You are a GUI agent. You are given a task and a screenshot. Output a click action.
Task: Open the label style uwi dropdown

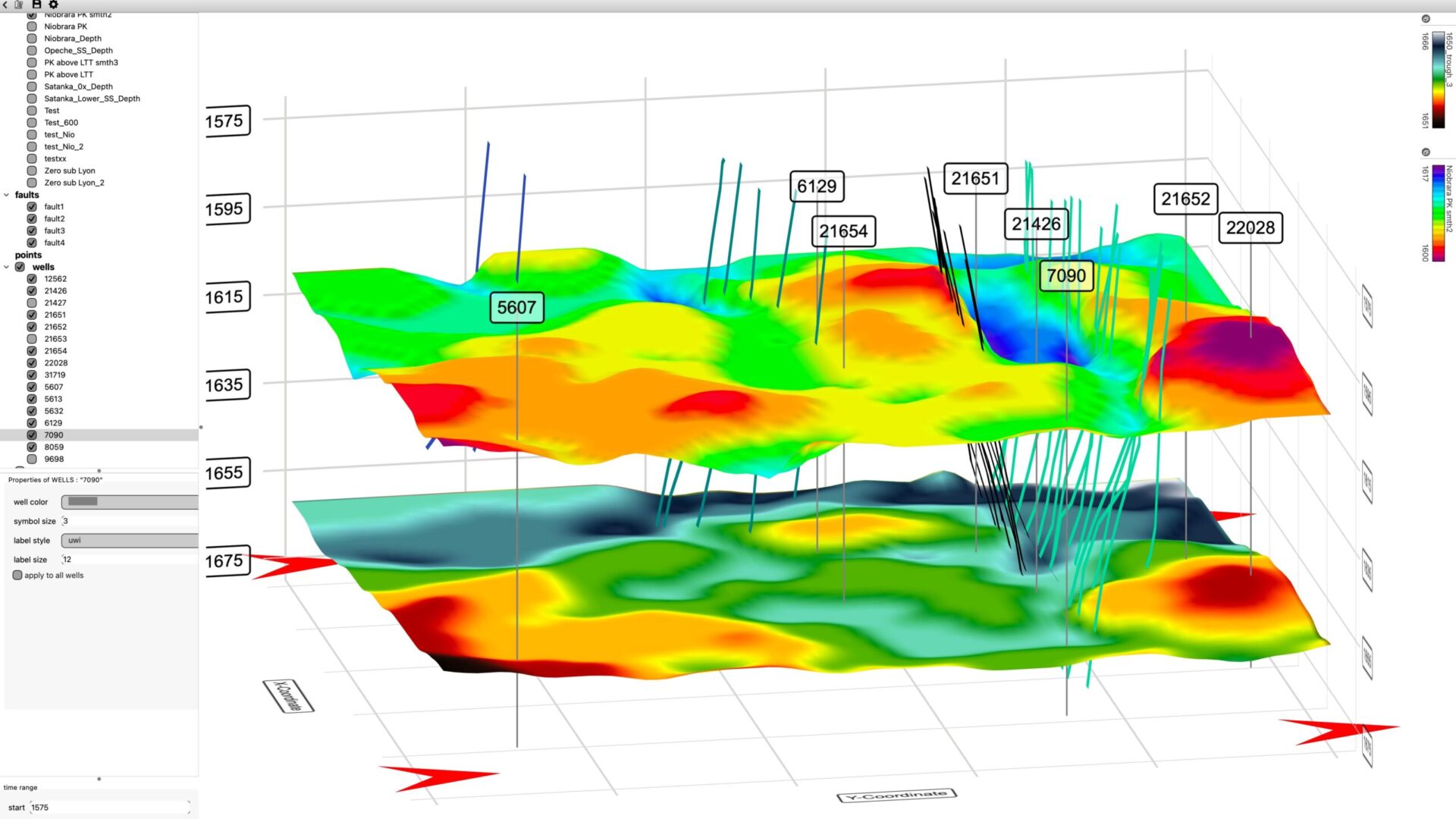129,541
